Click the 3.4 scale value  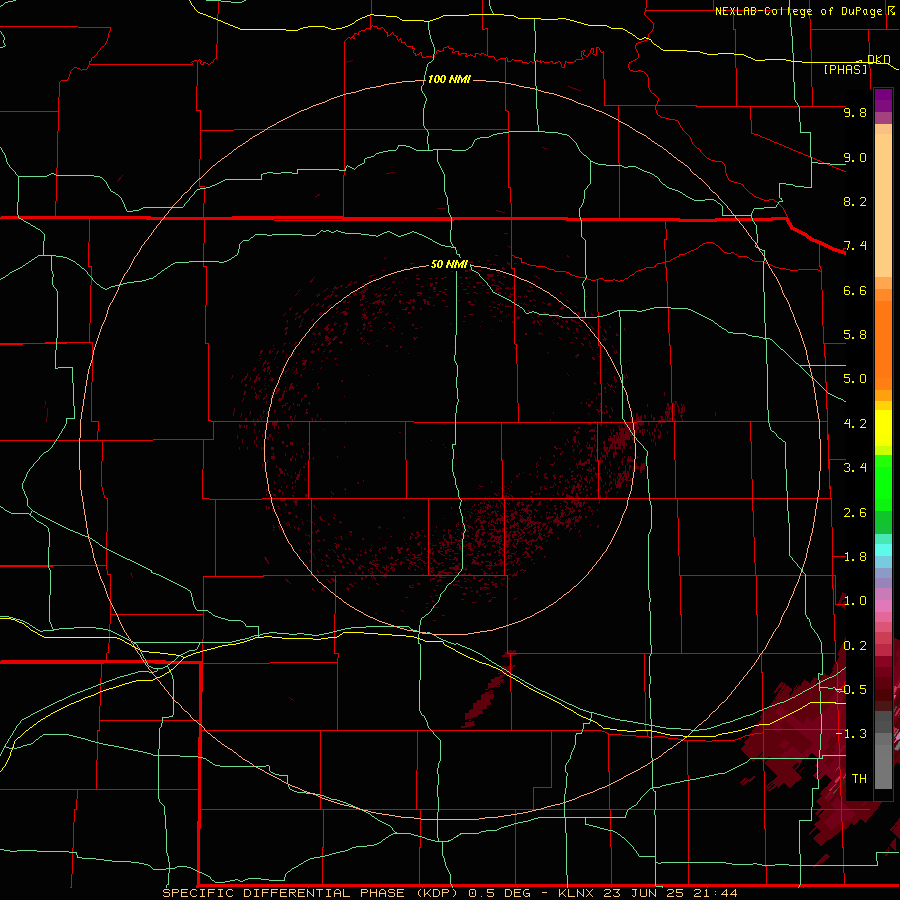click(x=855, y=468)
